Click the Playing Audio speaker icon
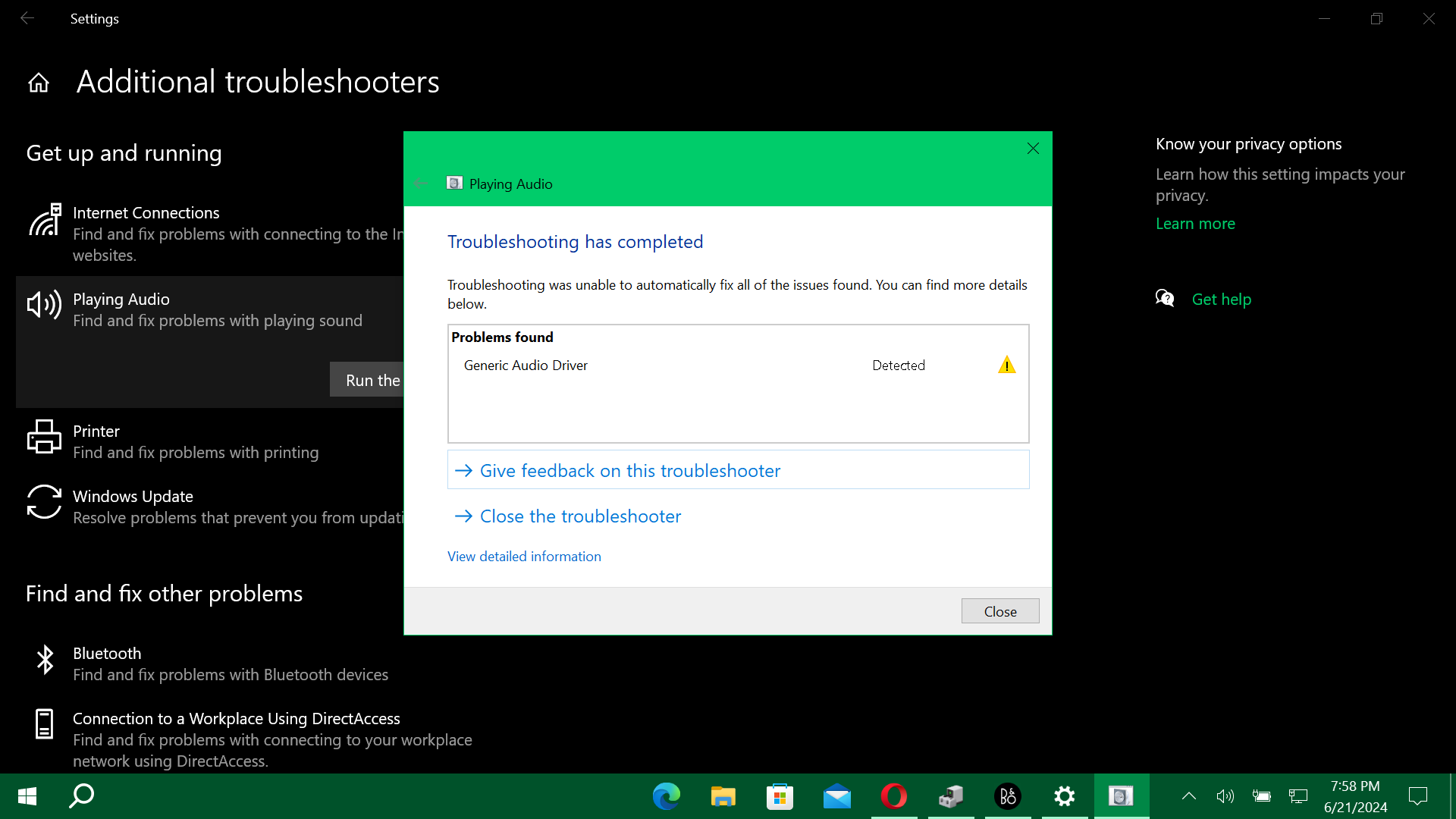Image resolution: width=1456 pixels, height=819 pixels. click(44, 305)
